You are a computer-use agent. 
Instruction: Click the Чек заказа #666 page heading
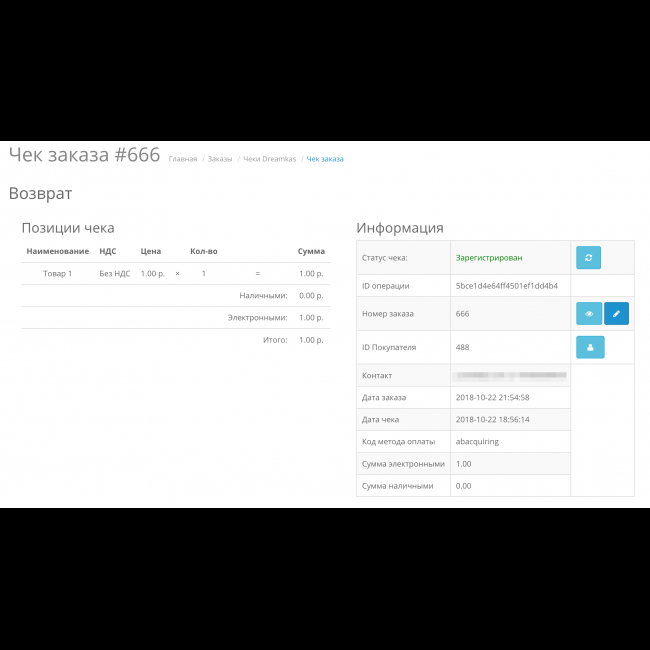click(84, 155)
